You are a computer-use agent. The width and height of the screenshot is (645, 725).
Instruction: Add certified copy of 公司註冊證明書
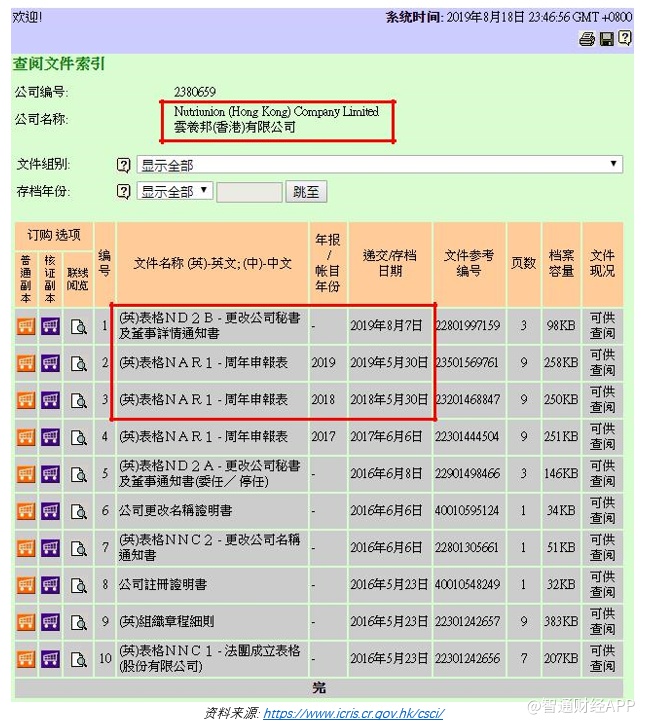tap(50, 585)
